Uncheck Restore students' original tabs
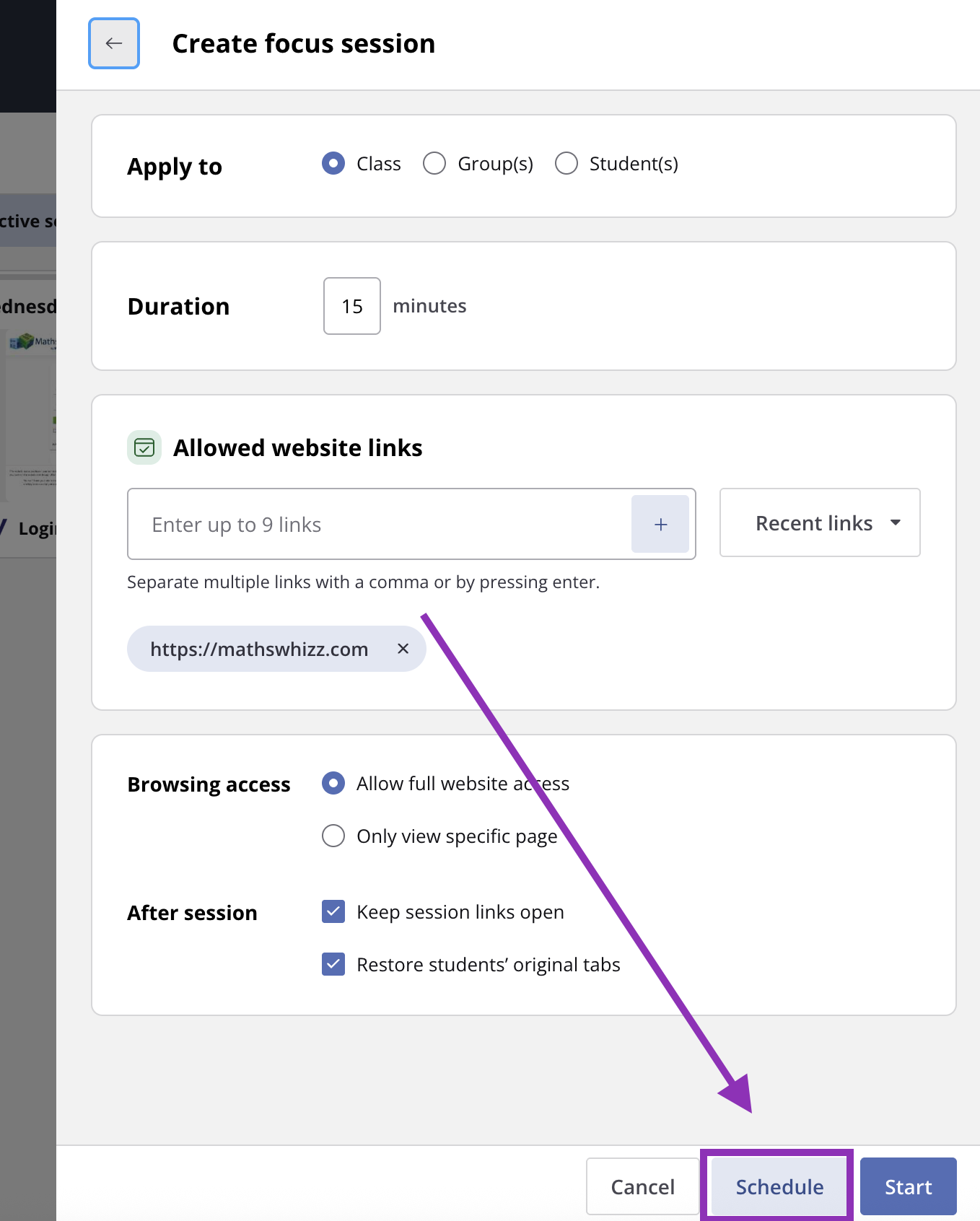980x1221 pixels. (x=333, y=964)
